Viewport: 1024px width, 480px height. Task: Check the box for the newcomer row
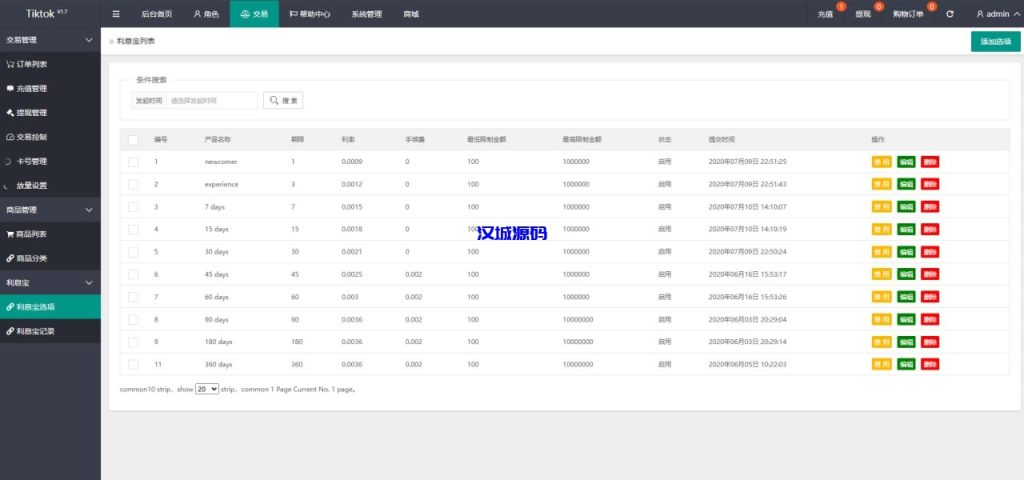(133, 162)
